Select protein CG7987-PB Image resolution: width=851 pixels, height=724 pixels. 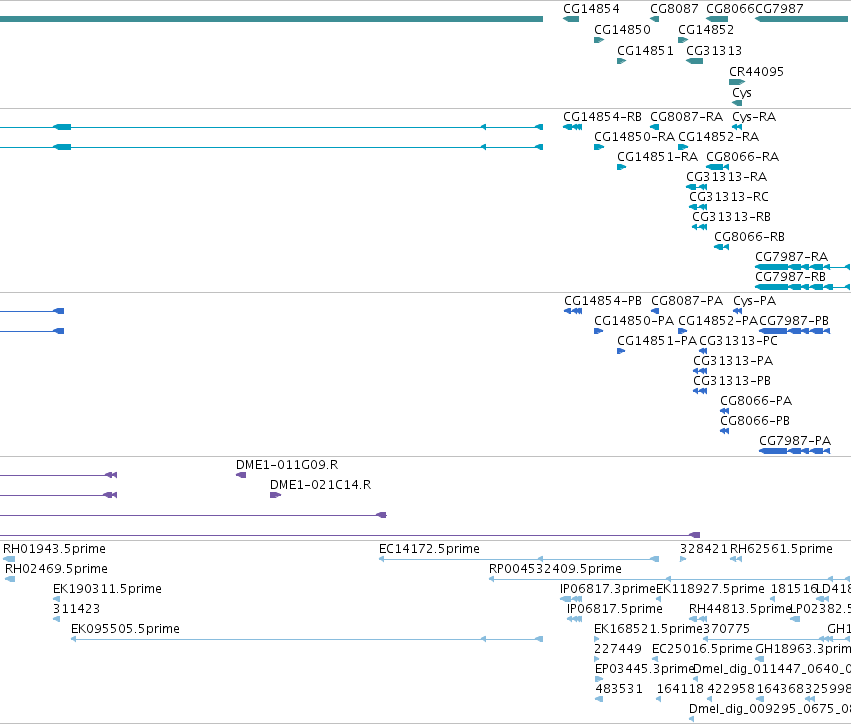click(794, 321)
